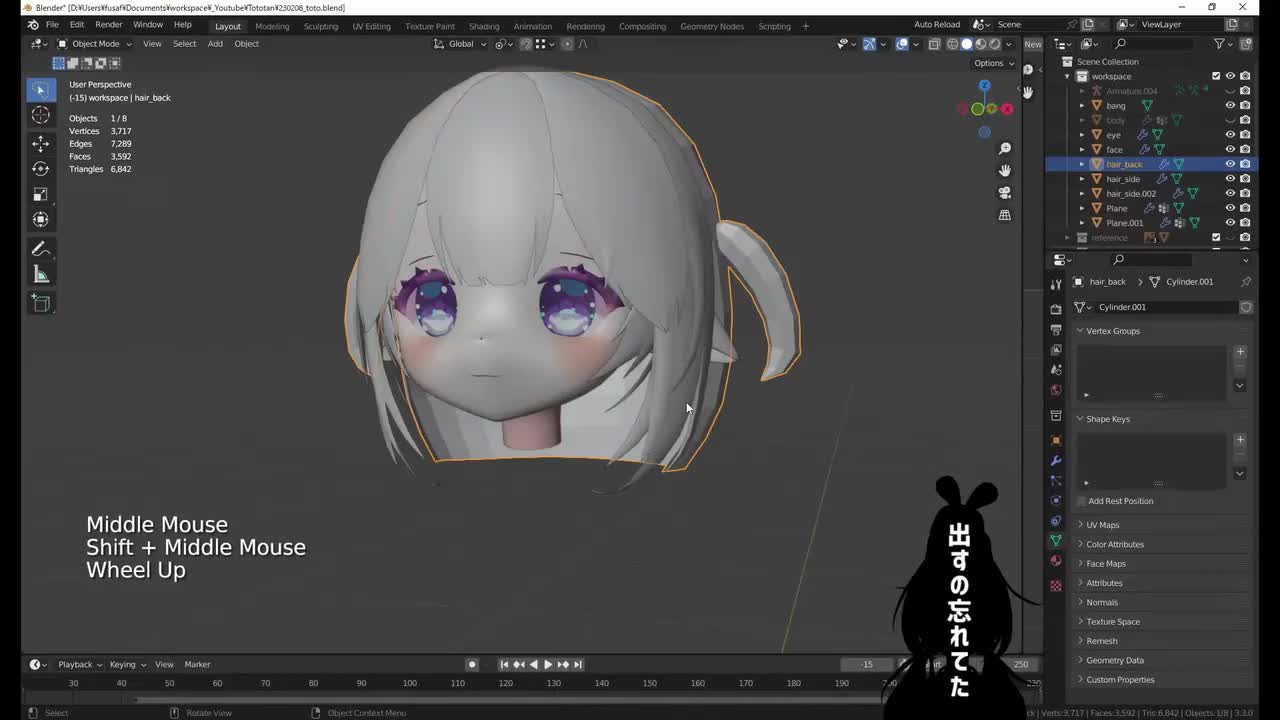Collapse the Vertex Groups panel
Image resolution: width=1280 pixels, height=720 pixels.
(1112, 331)
